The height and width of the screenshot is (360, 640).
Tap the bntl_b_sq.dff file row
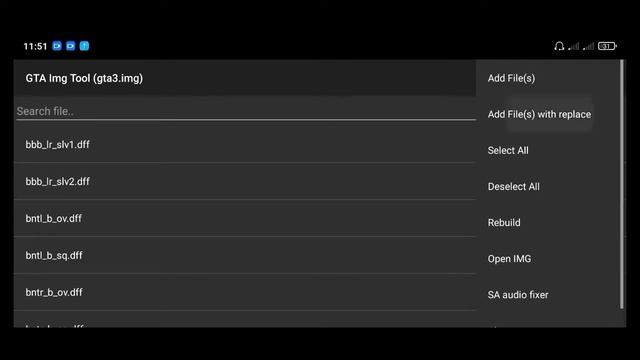coord(245,255)
